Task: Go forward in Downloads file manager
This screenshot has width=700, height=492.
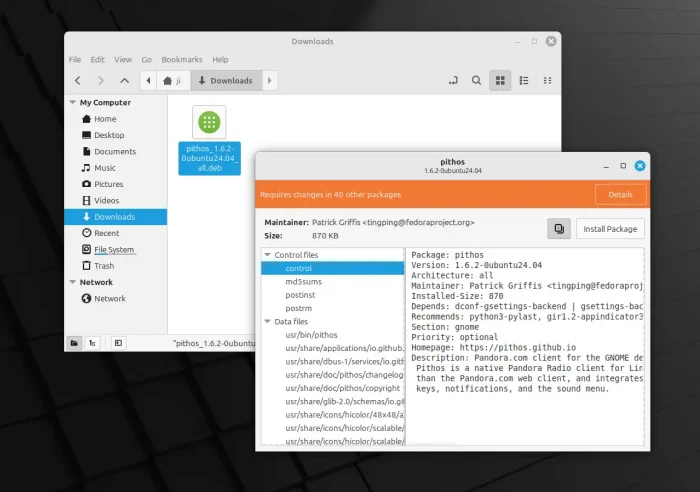Action: tap(101, 81)
